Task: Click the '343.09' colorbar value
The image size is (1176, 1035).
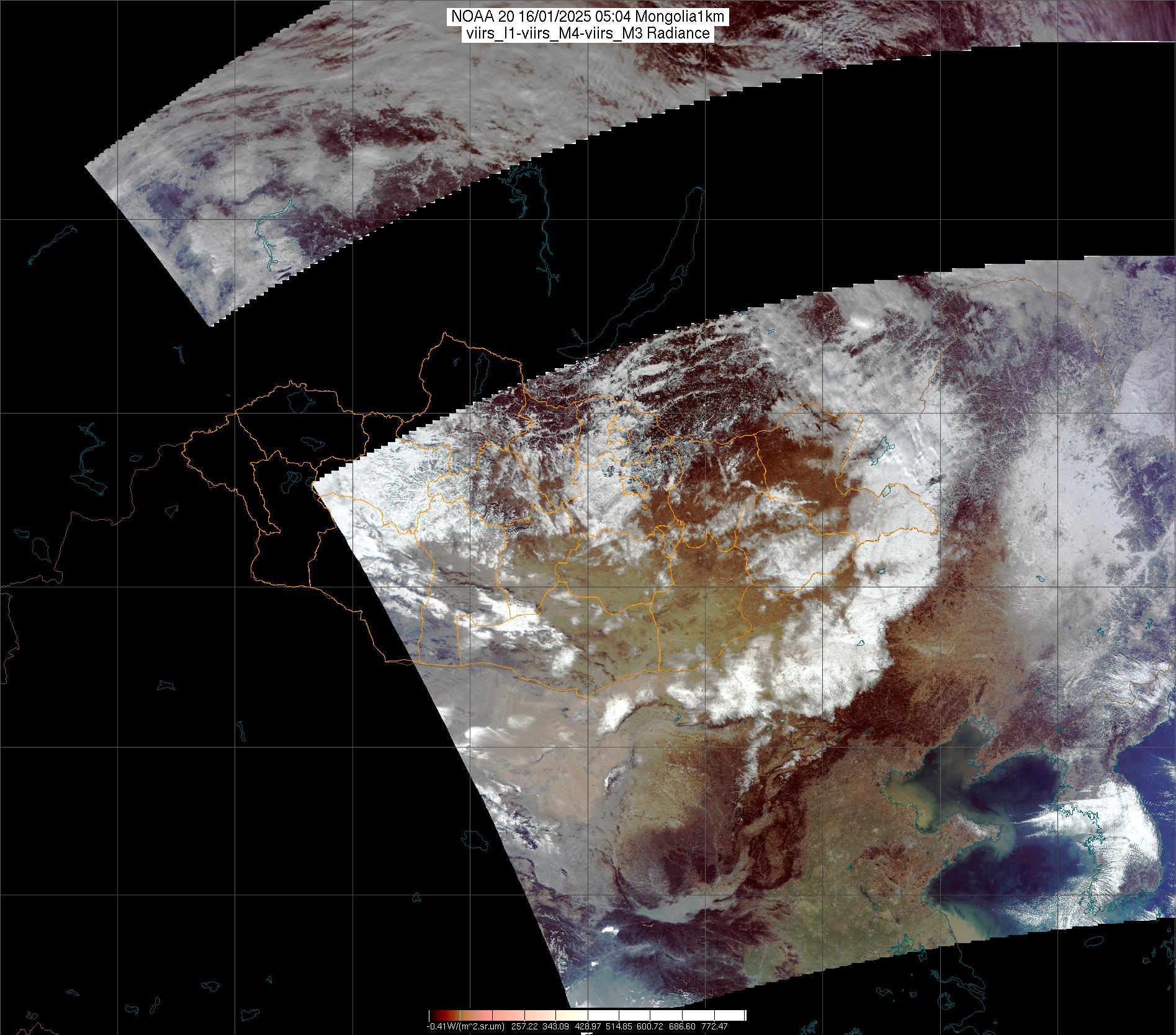Action: pyautogui.click(x=555, y=1026)
